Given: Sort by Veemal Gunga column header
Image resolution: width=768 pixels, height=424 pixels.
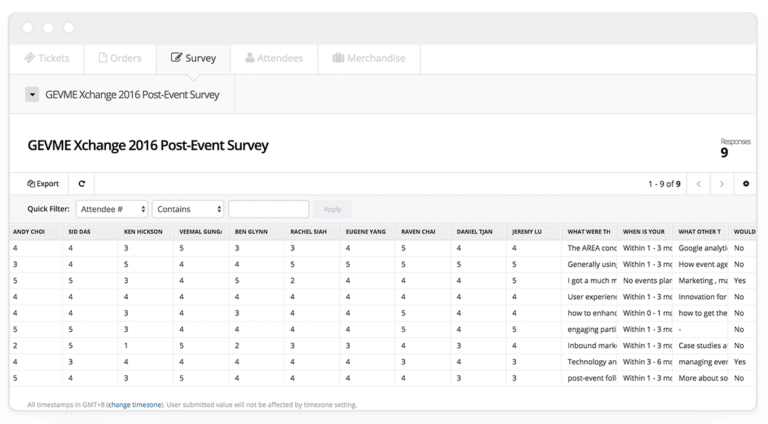Looking at the screenshot, I should click(x=200, y=232).
